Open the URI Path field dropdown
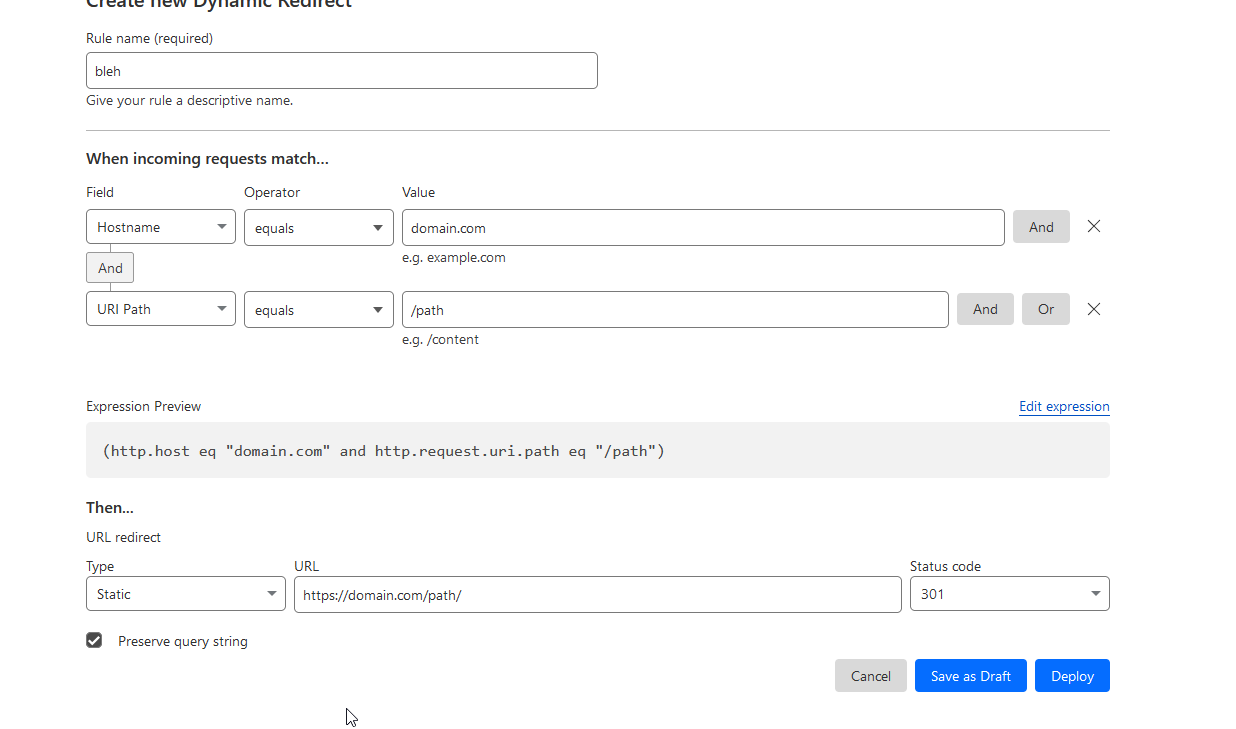The image size is (1236, 729). 161,309
